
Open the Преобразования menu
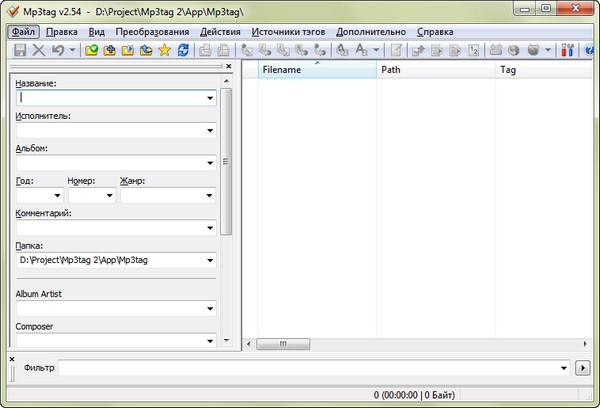click(x=152, y=32)
